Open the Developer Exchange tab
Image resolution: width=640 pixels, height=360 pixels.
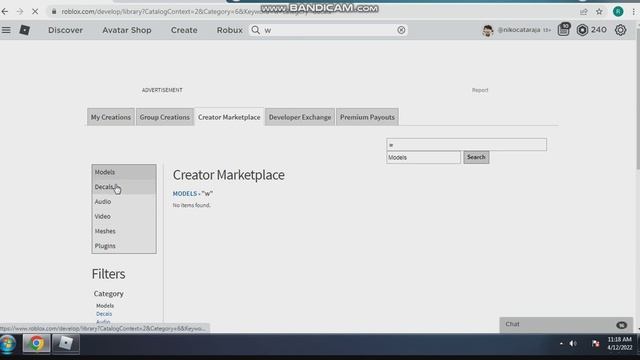(x=300, y=117)
